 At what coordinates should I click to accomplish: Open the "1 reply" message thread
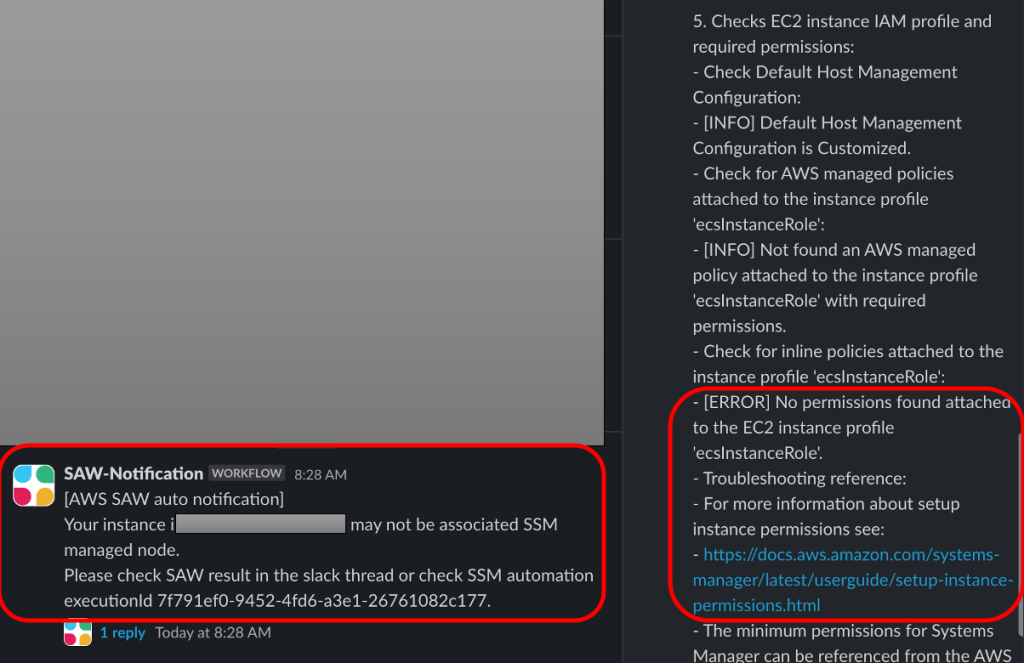click(122, 632)
